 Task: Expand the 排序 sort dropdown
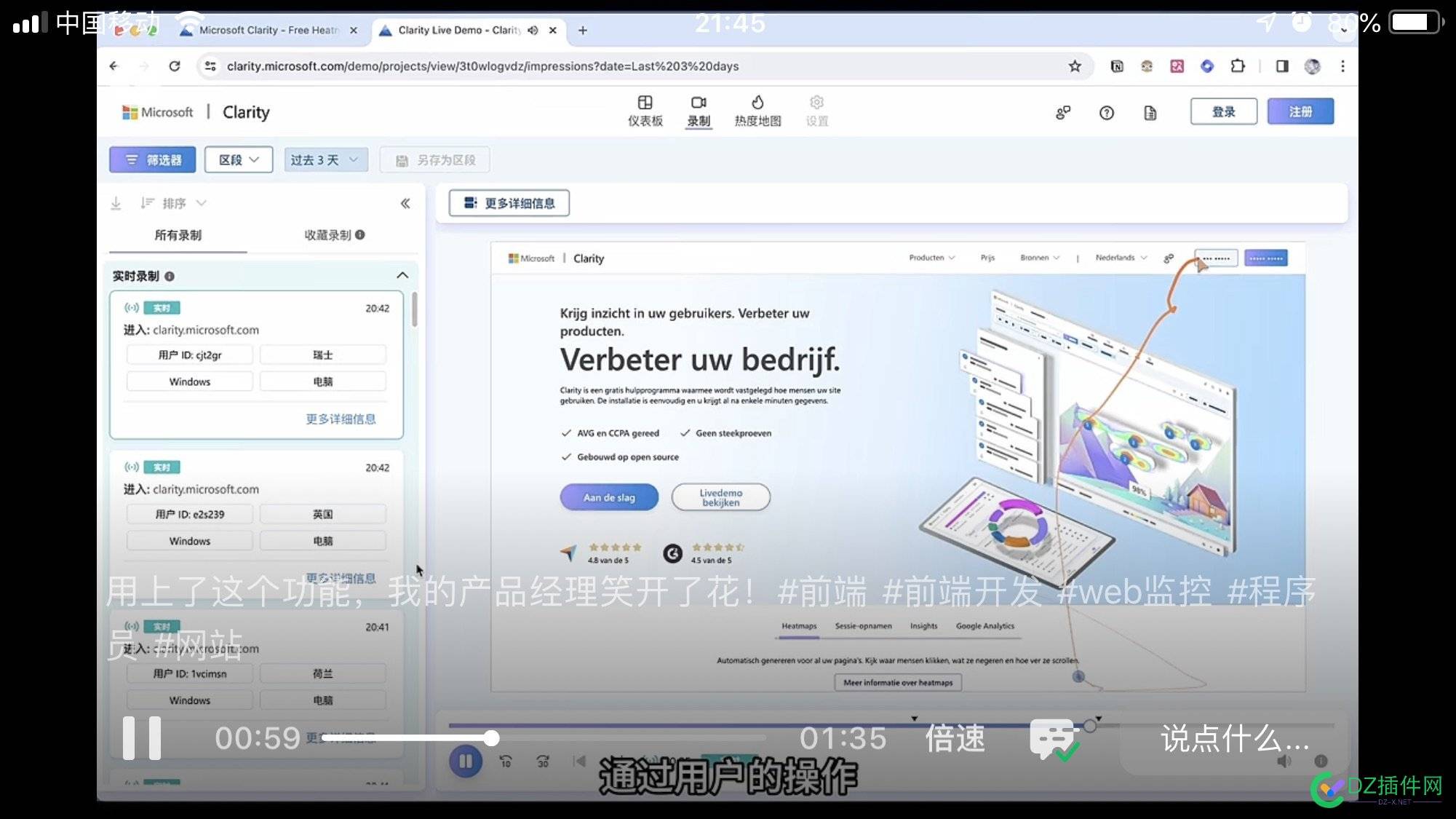coord(174,203)
